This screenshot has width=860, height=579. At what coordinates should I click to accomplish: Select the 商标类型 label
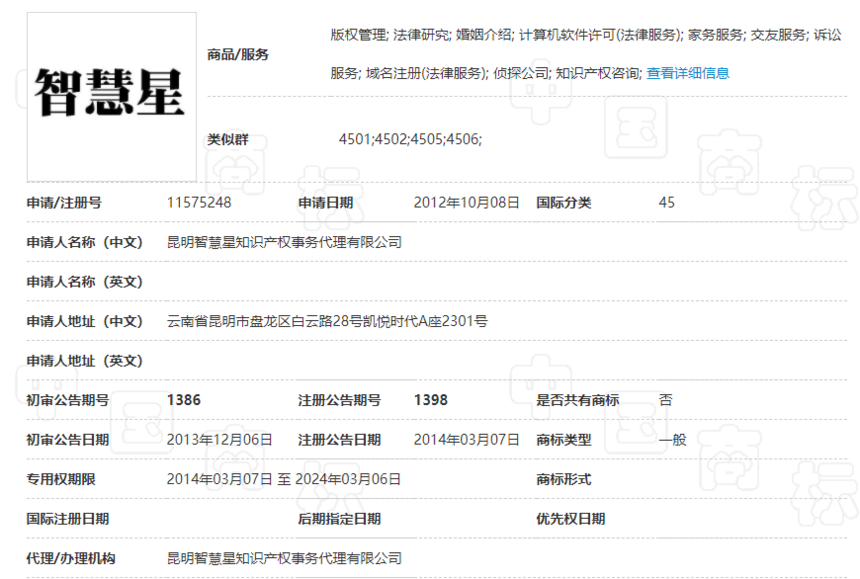point(564,440)
